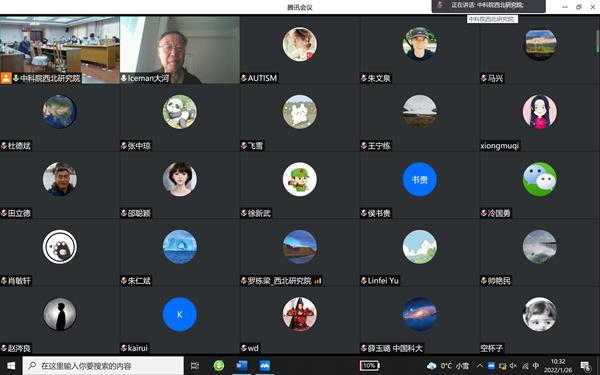Click 帅艳民's waterfall avatar
This screenshot has height=375, width=600.
click(540, 247)
